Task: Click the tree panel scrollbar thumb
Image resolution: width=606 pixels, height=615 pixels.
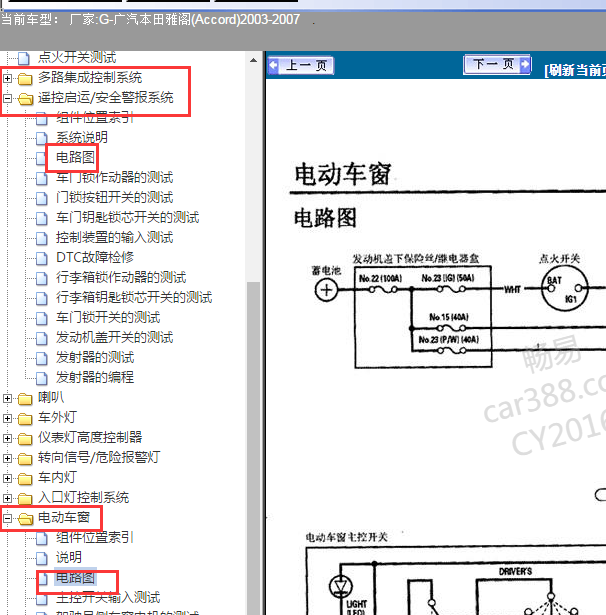Action: click(253, 447)
